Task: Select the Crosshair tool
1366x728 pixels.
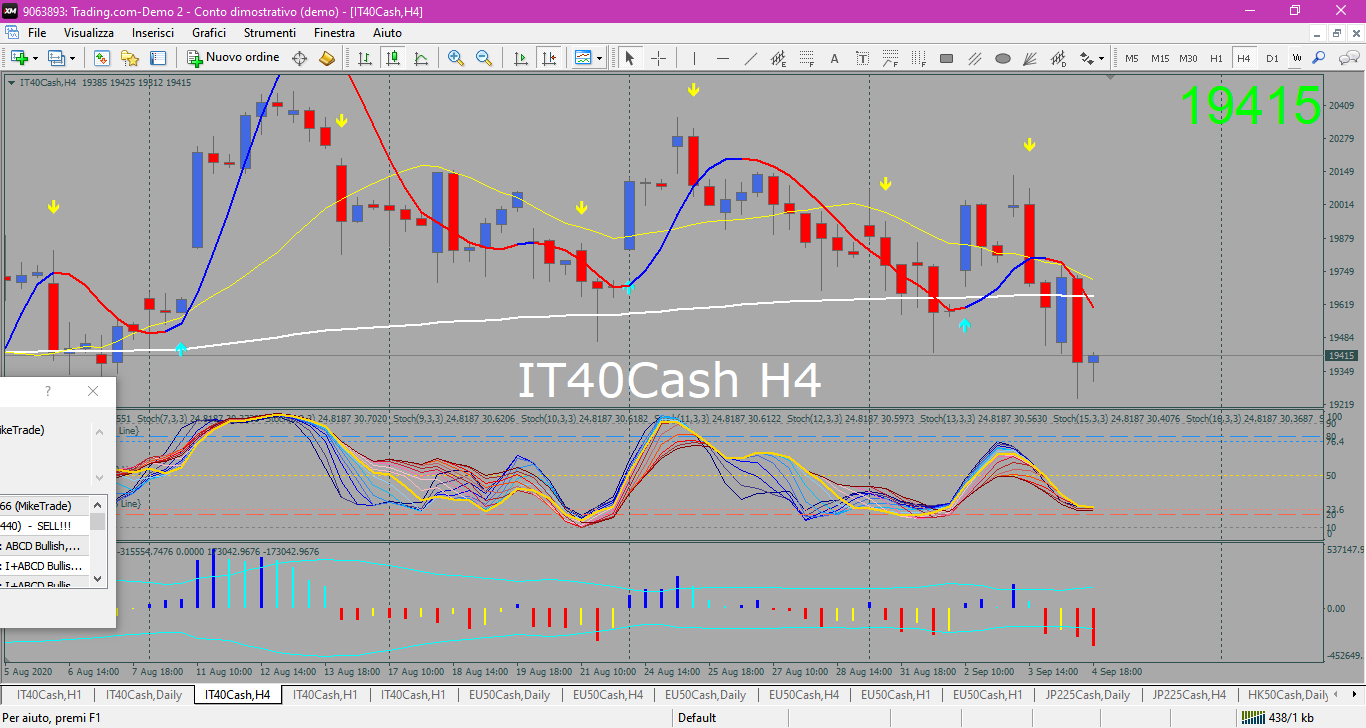Action: point(658,58)
